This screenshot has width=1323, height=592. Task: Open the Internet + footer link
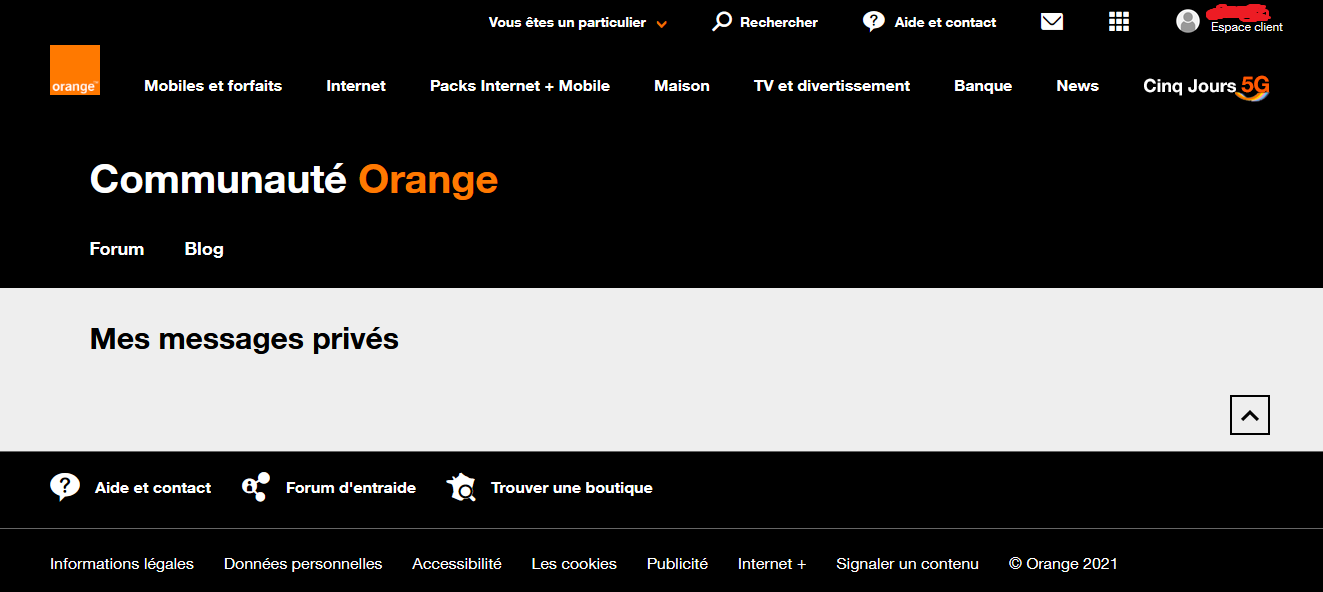click(772, 564)
